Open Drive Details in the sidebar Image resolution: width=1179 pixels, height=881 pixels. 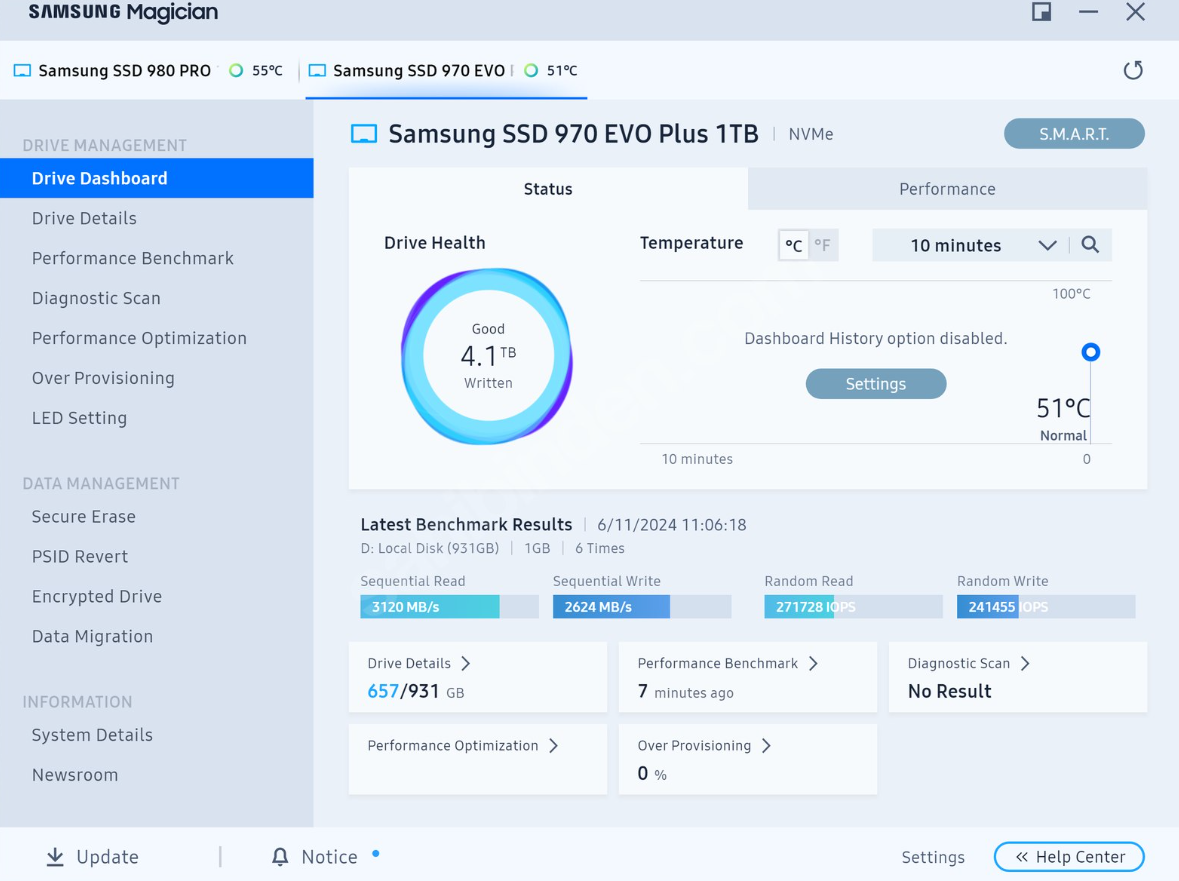pos(84,218)
